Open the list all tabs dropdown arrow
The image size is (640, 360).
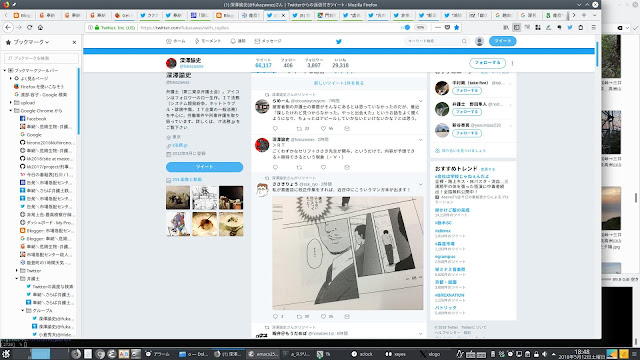594,15
